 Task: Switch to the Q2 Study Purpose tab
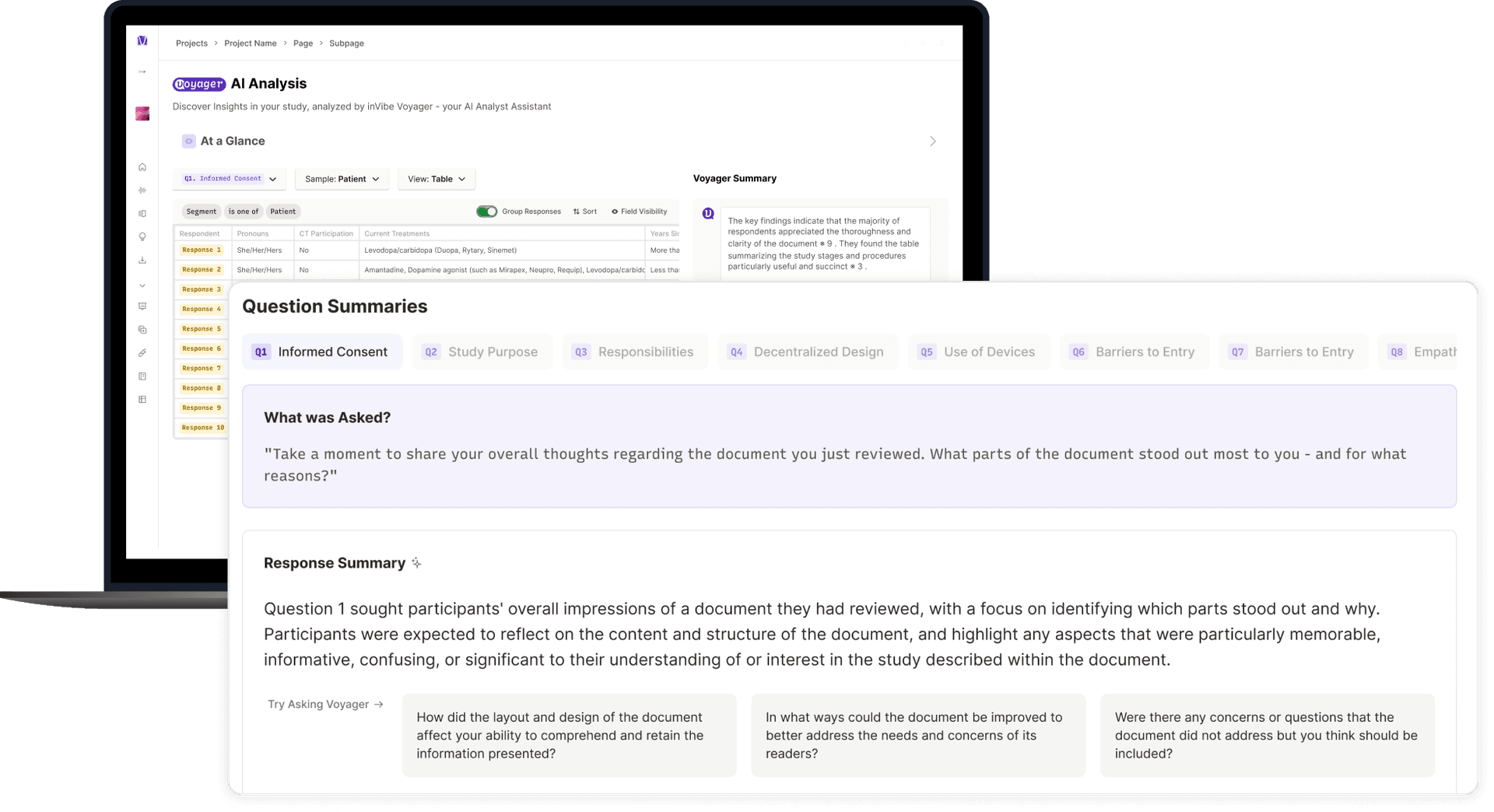482,352
